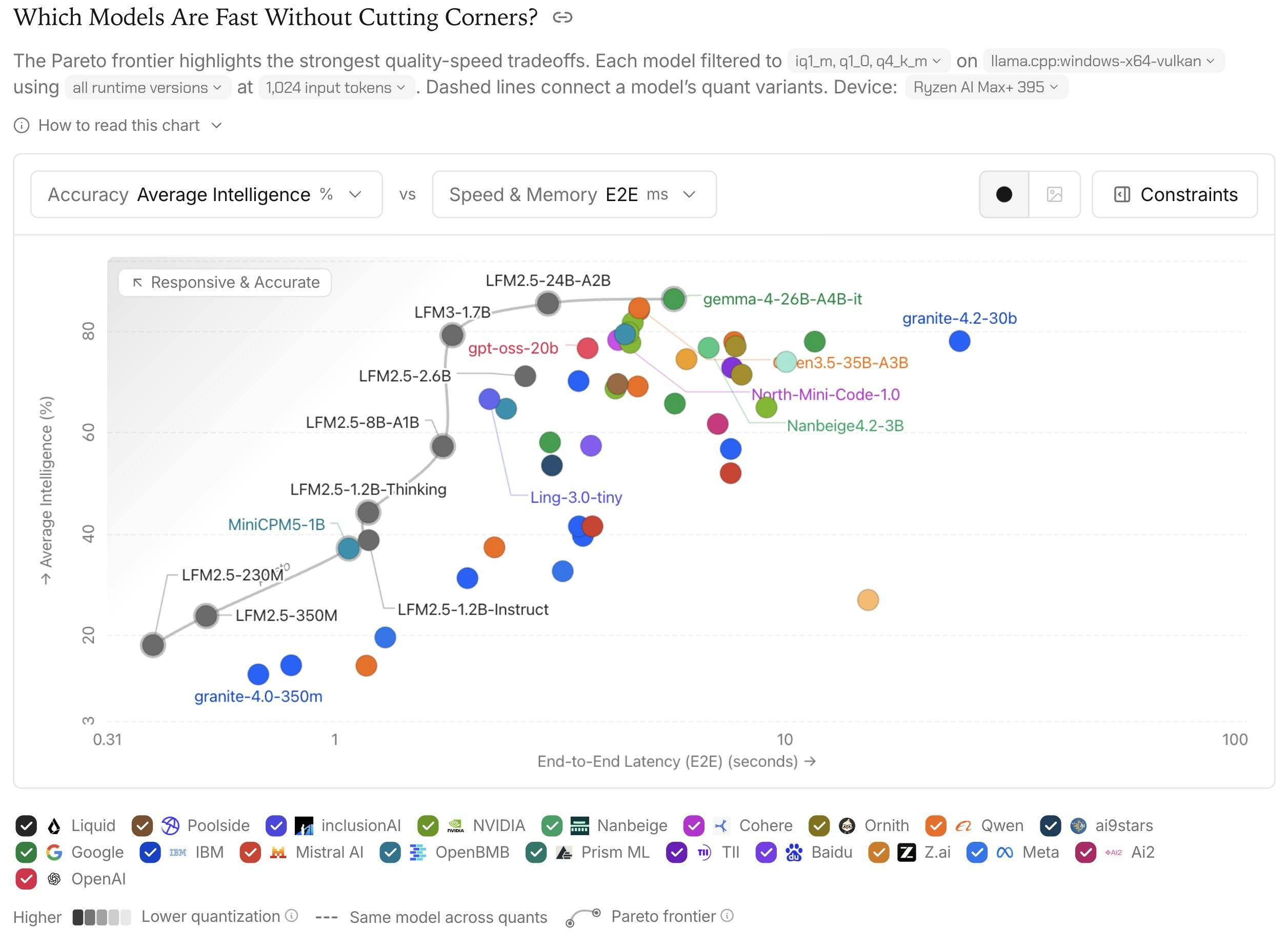The width and height of the screenshot is (1288, 948).
Task: Open the 1,024 input tokens selector
Action: (336, 88)
